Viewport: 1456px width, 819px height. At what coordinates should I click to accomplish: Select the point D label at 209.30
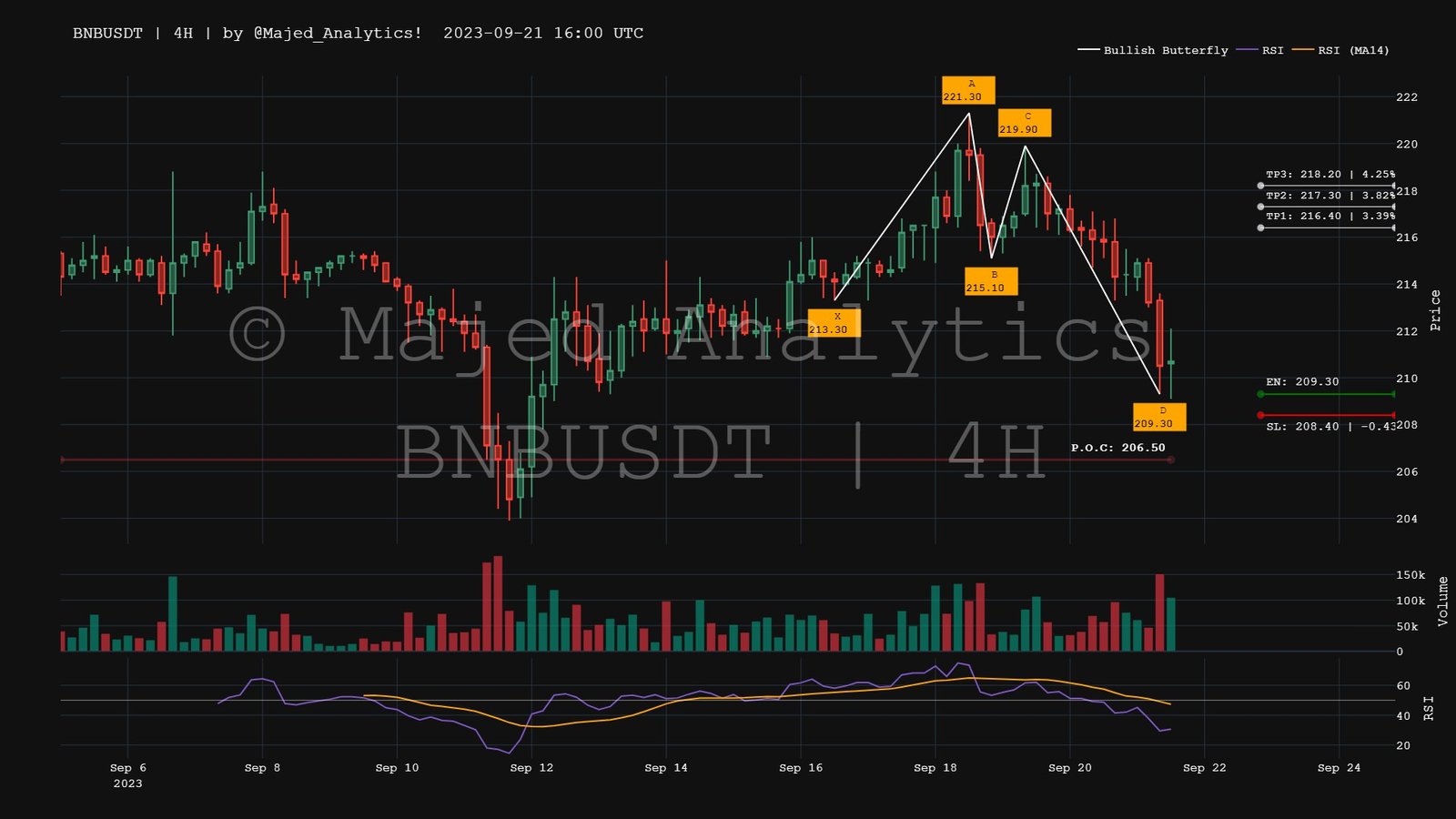pos(1158,417)
